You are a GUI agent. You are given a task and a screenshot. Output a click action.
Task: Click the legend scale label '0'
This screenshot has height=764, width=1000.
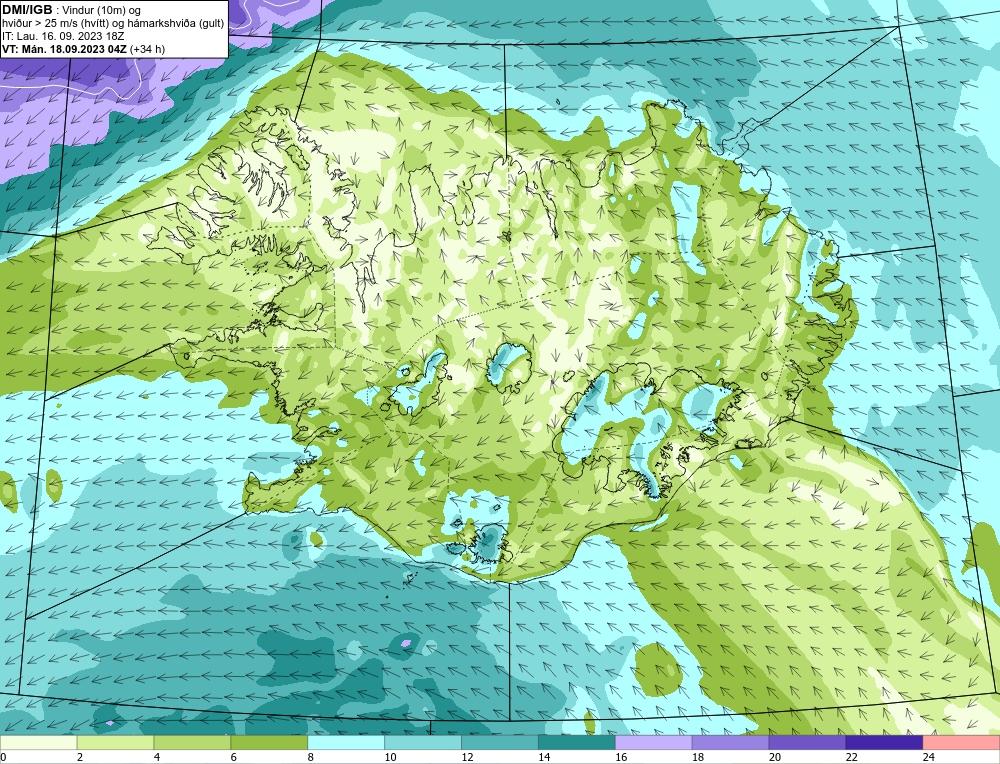[3, 757]
